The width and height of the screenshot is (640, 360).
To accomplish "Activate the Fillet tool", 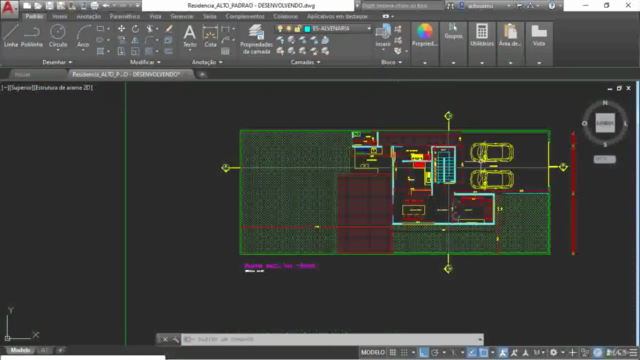I will pos(149,40).
